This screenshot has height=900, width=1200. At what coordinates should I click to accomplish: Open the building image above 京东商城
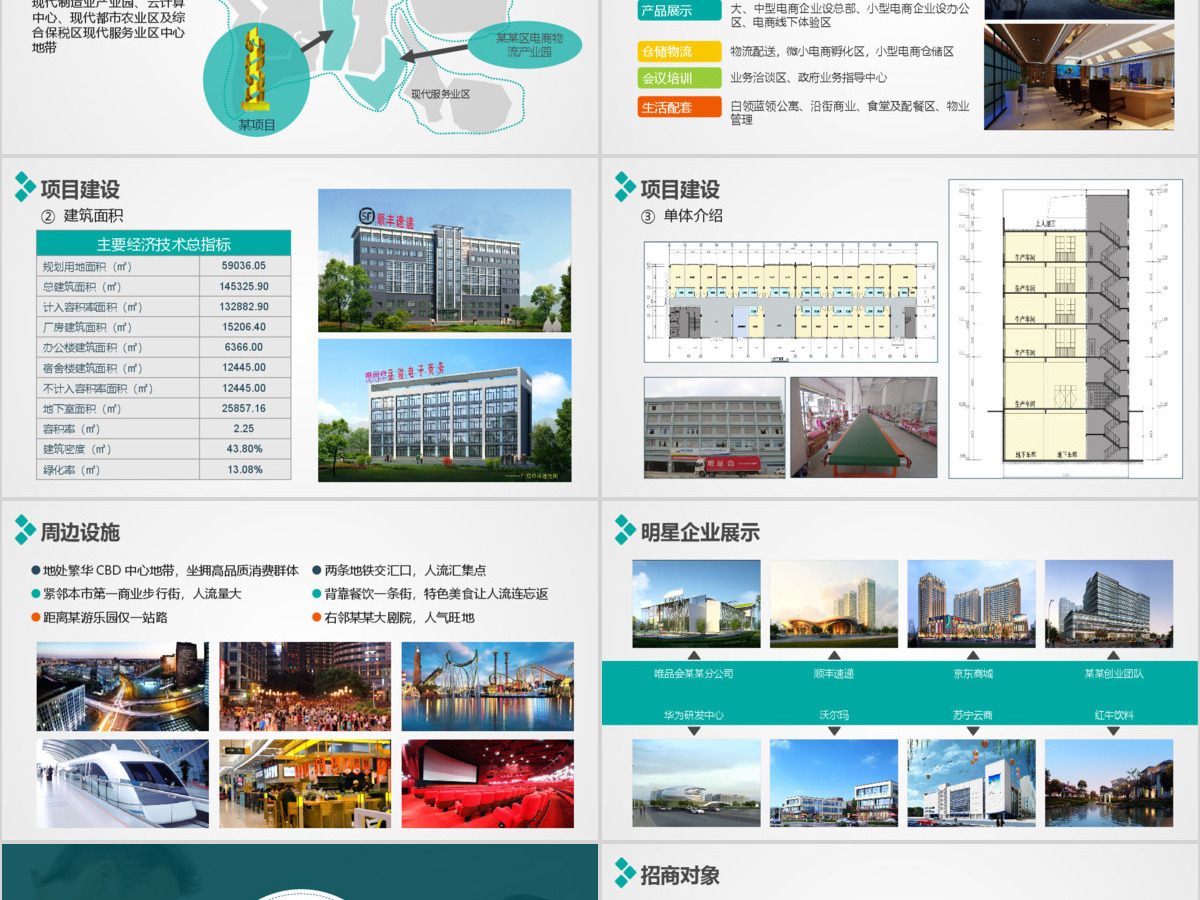[x=972, y=603]
